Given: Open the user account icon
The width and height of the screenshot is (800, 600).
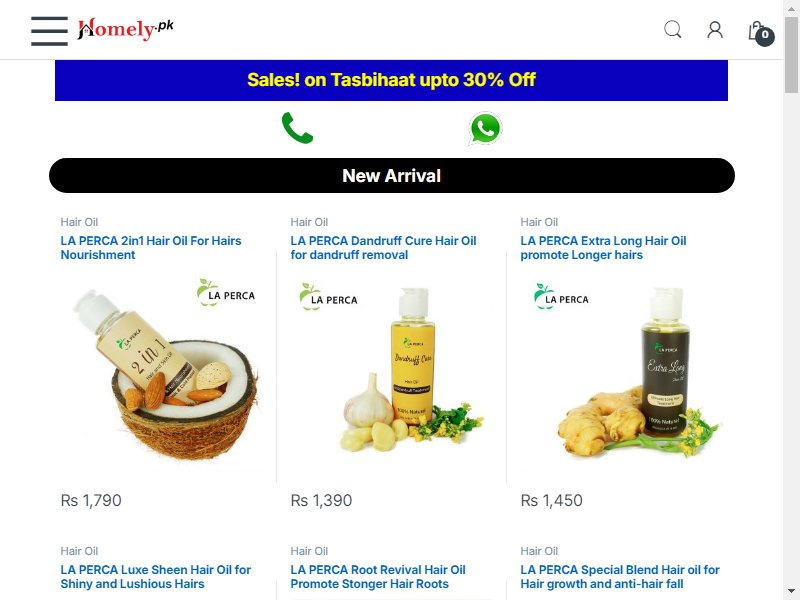Looking at the screenshot, I should pyautogui.click(x=715, y=30).
